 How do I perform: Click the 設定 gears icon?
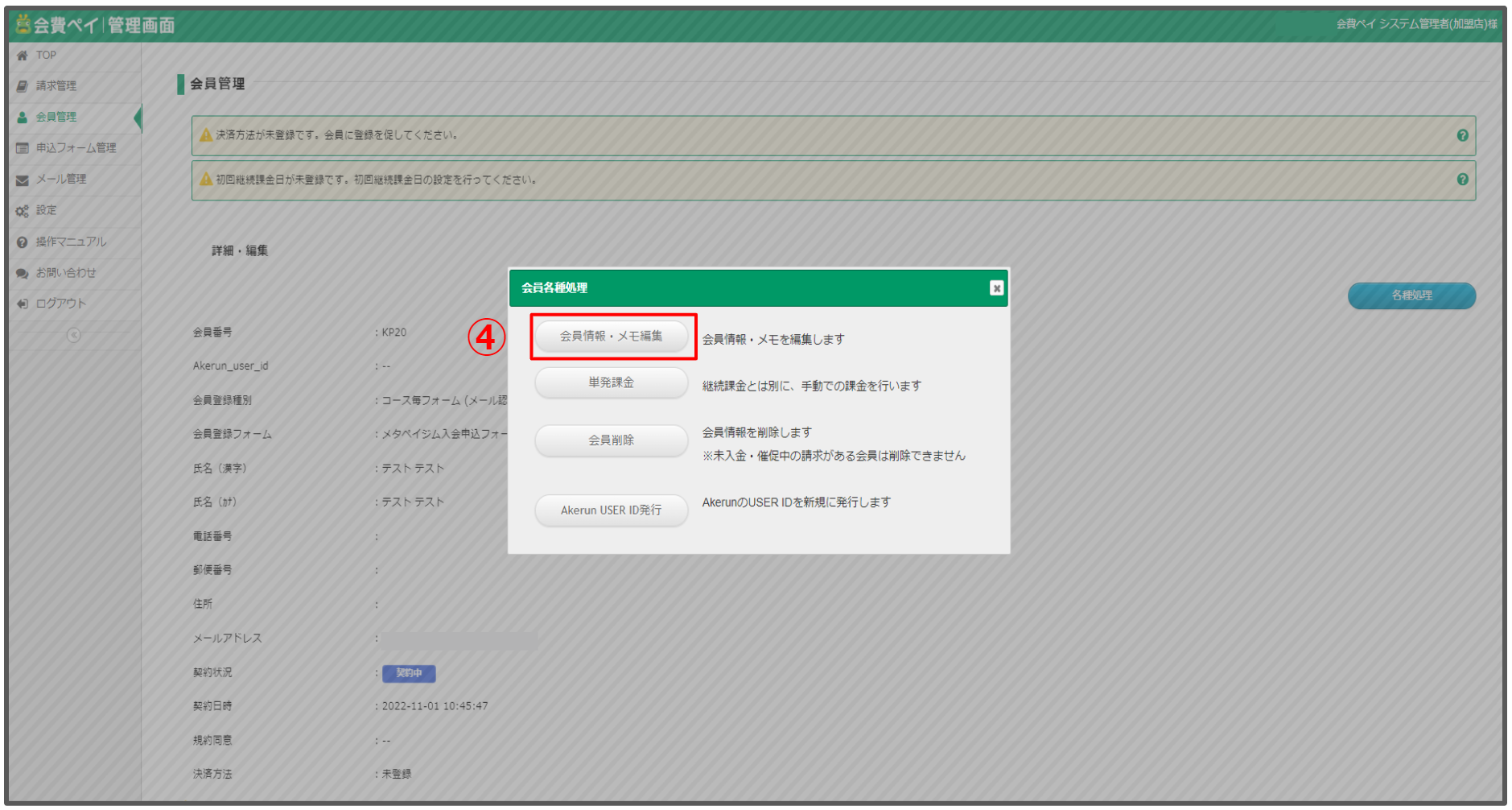[x=23, y=211]
